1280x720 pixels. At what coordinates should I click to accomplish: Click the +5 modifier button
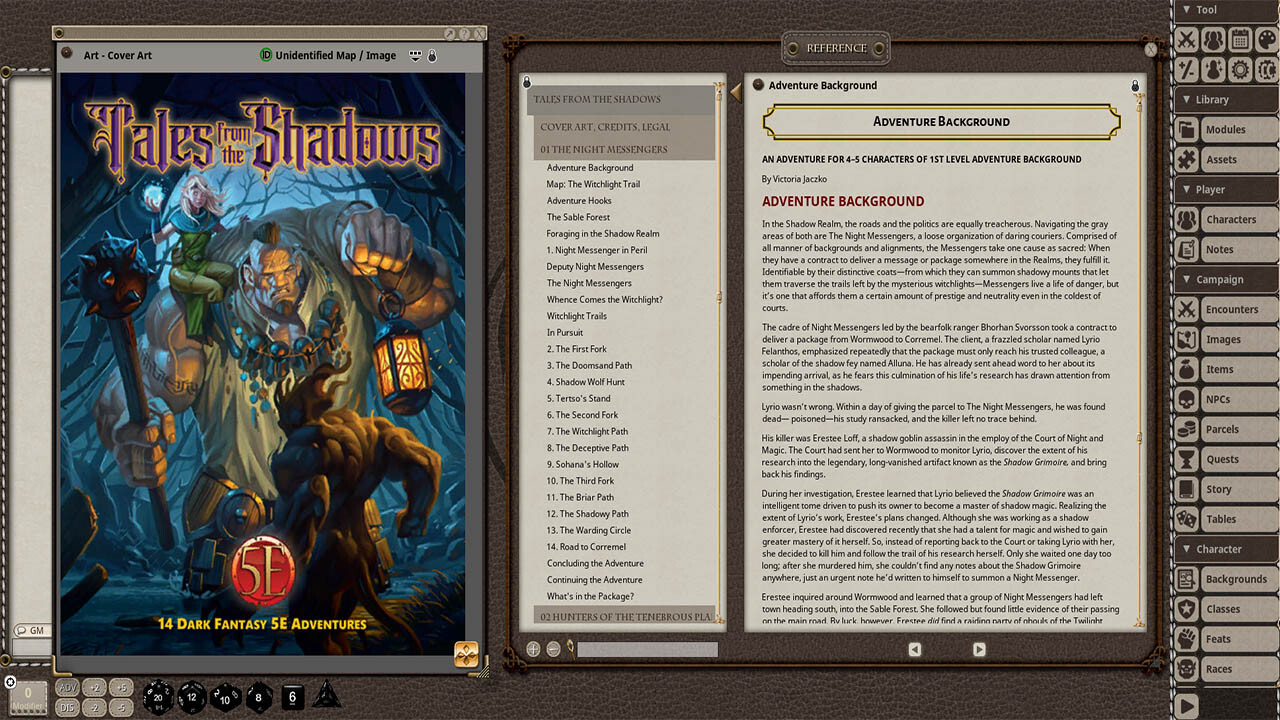(x=120, y=688)
